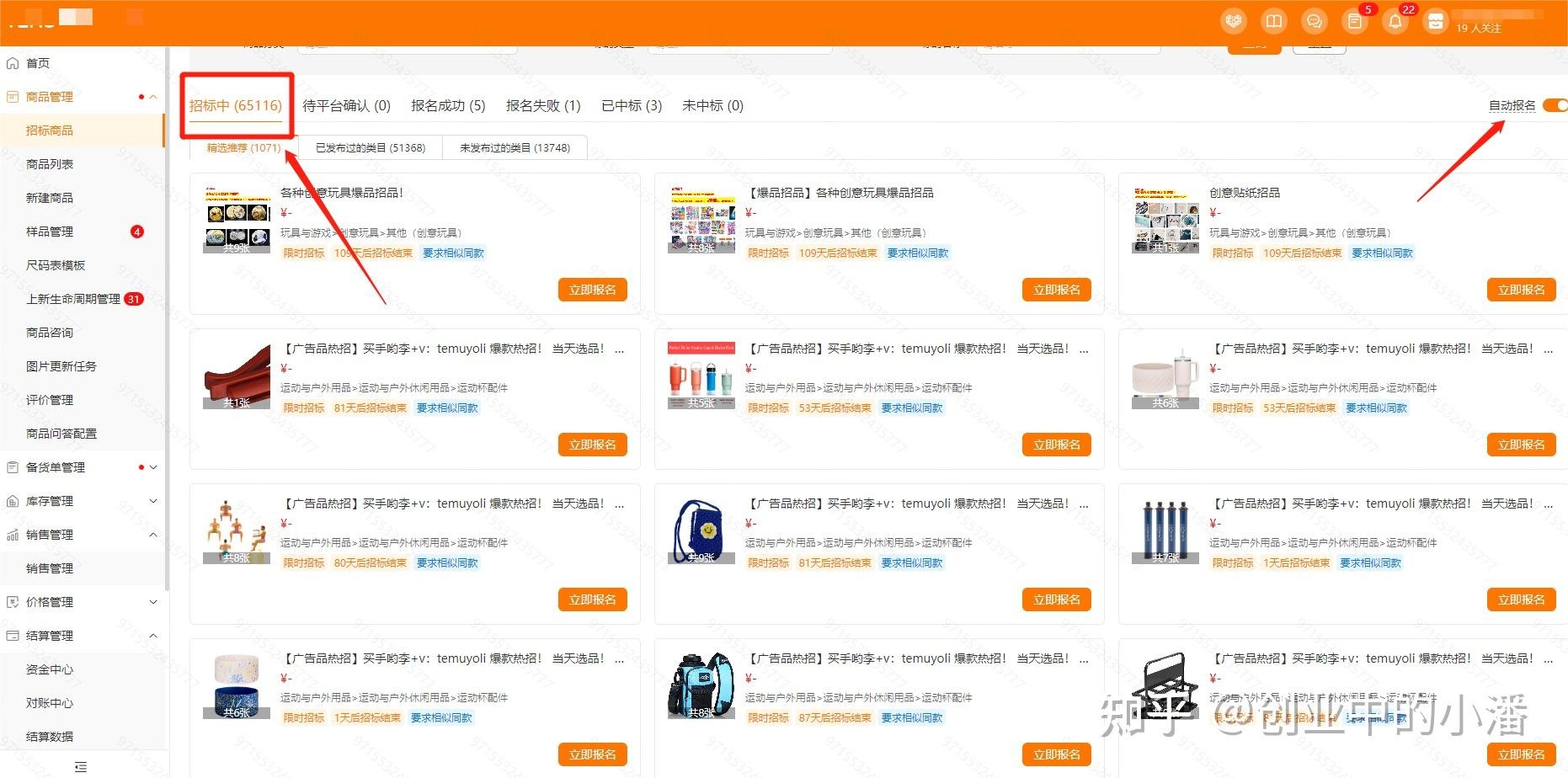Open 商品咨询 in the sidebar
1568x778 pixels.
click(50, 333)
